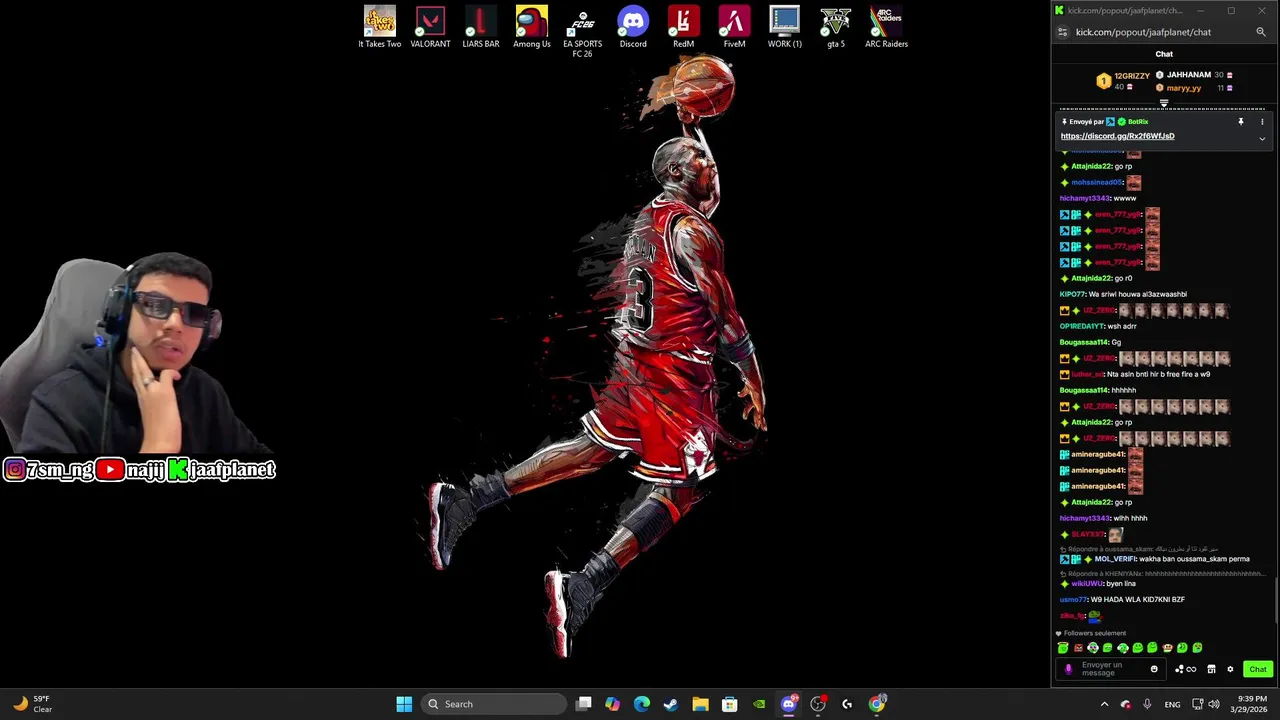
Task: Click the kick.com/popout/jaafplanet/chat address bar
Action: [1143, 32]
